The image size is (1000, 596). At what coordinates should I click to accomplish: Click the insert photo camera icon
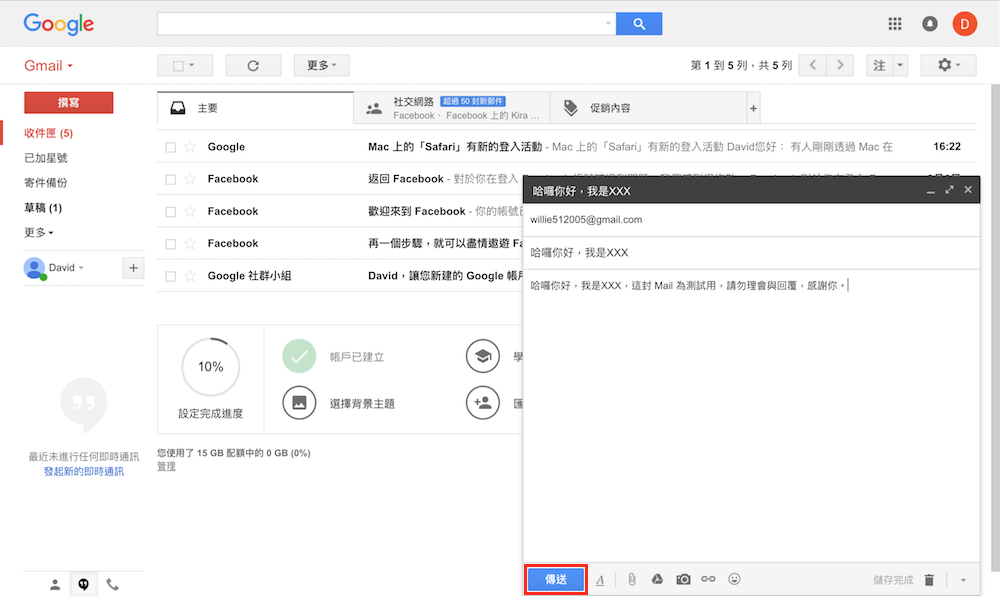[x=683, y=579]
